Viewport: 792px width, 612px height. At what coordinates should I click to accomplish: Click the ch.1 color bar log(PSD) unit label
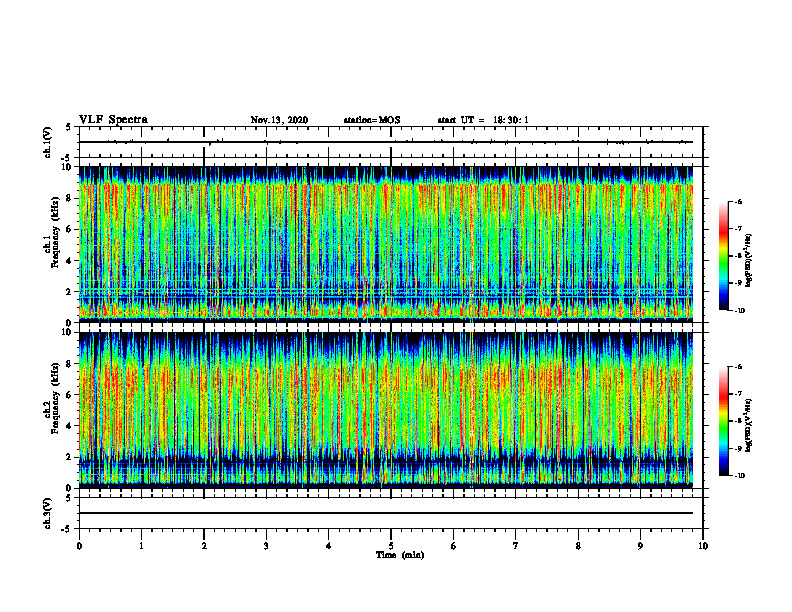point(750,261)
